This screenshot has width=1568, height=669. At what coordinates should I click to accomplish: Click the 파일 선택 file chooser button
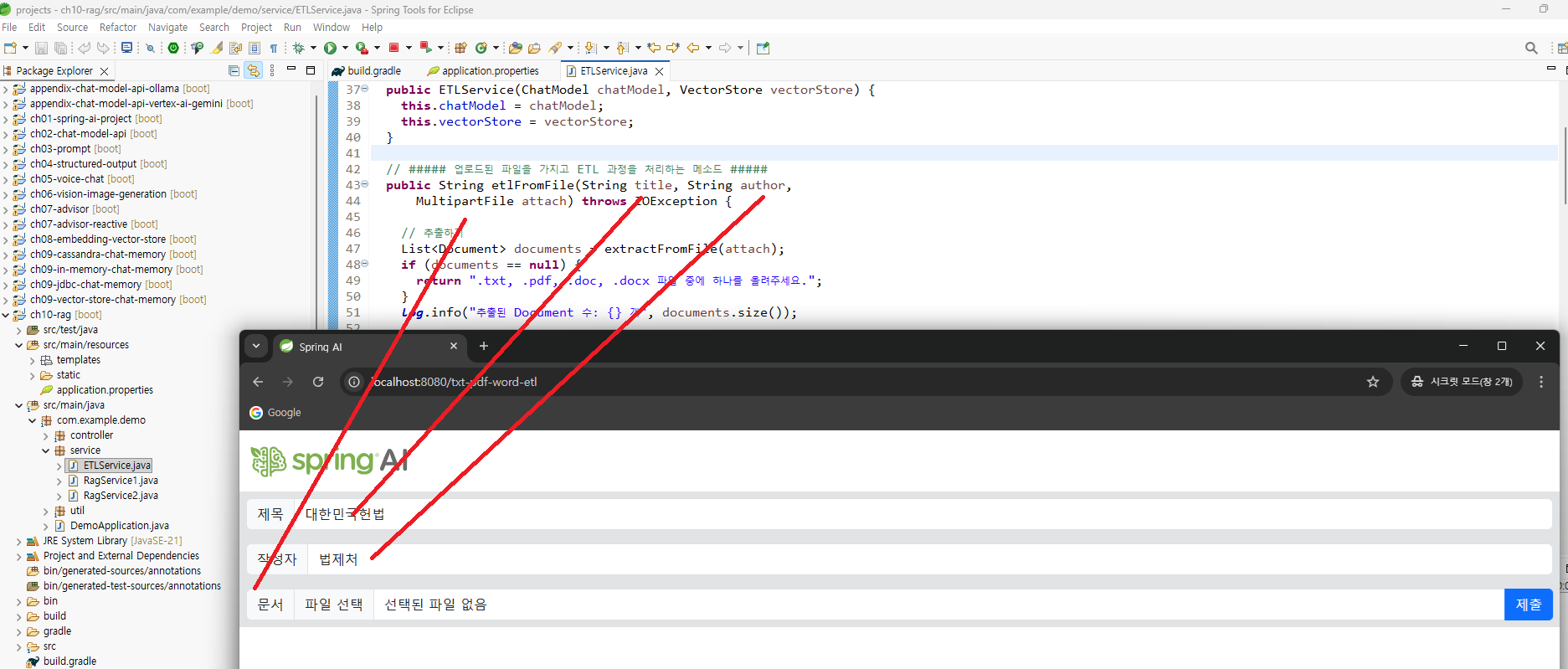coord(333,605)
